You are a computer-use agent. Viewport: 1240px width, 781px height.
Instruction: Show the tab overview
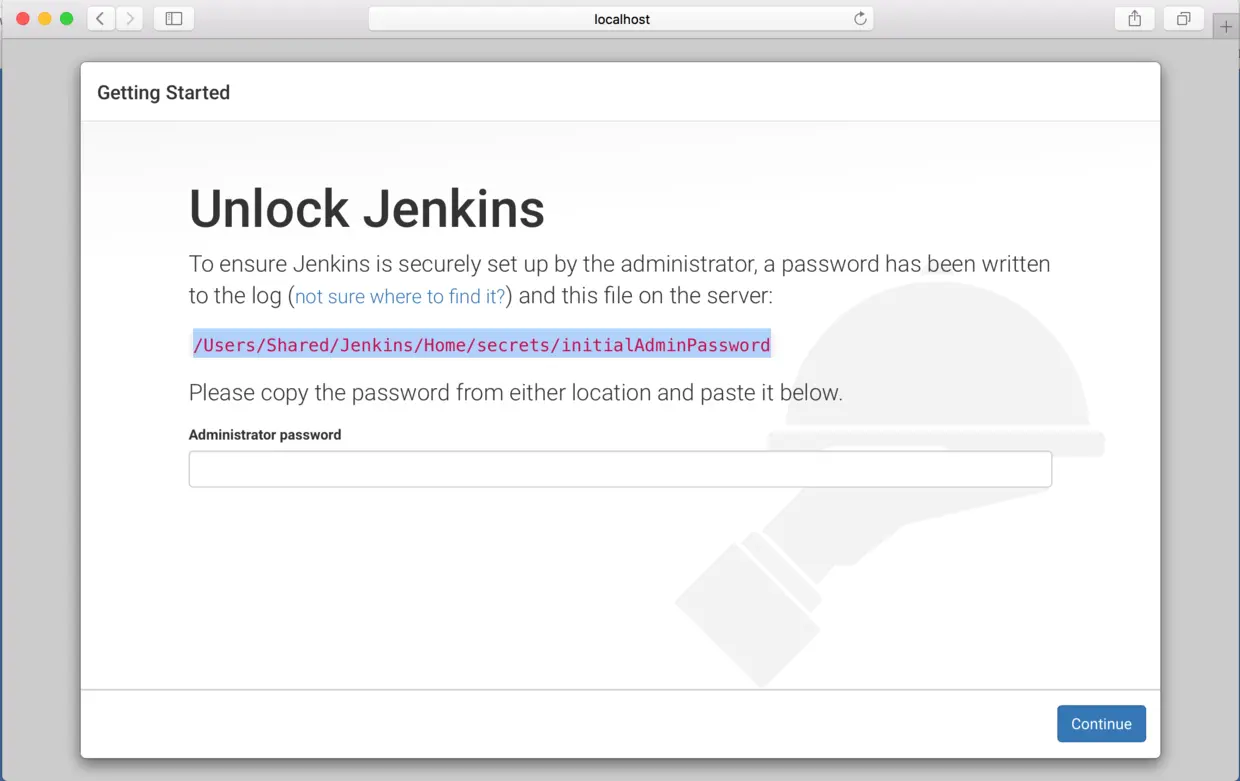[x=1184, y=19]
